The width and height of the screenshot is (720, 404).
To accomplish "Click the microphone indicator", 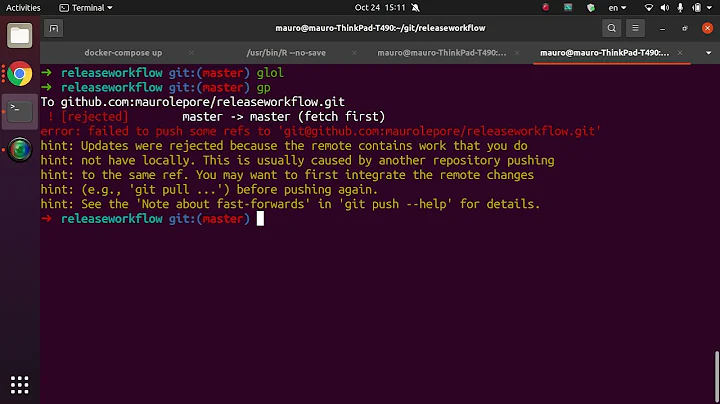I will tap(680, 8).
